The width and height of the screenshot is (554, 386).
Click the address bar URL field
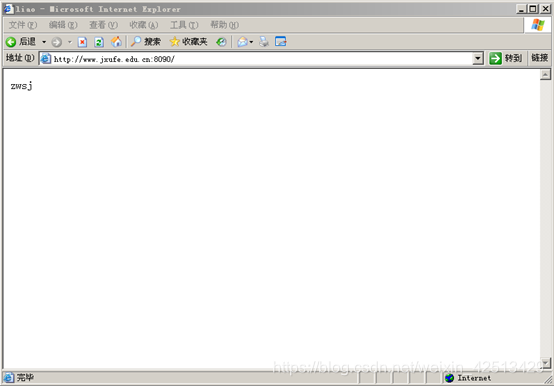pyautogui.click(x=261, y=59)
